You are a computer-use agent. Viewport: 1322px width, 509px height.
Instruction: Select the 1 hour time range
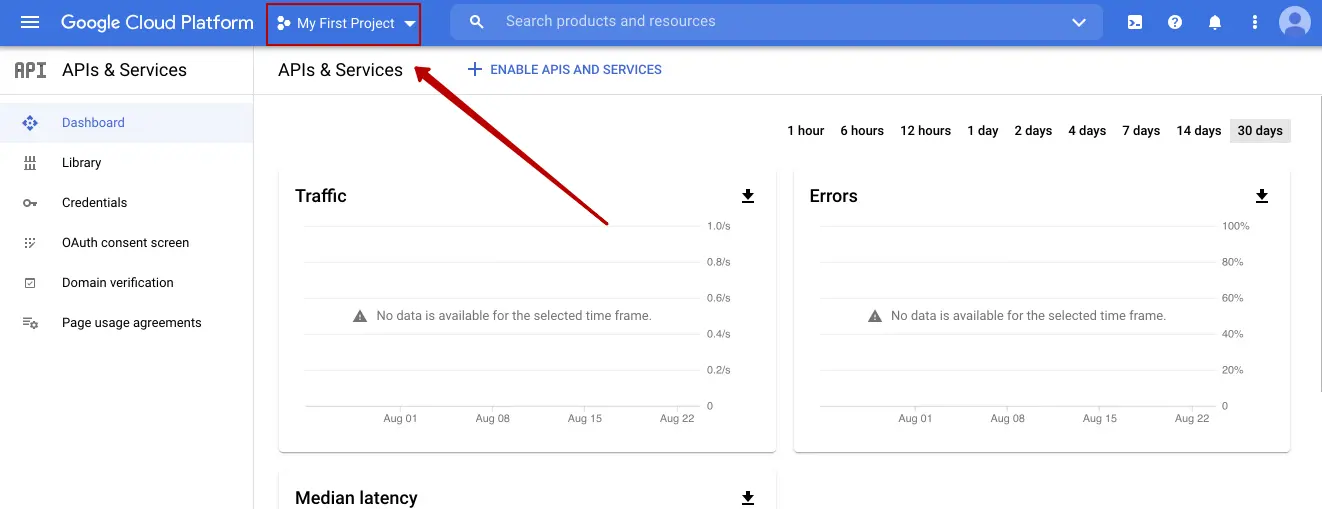click(x=805, y=131)
